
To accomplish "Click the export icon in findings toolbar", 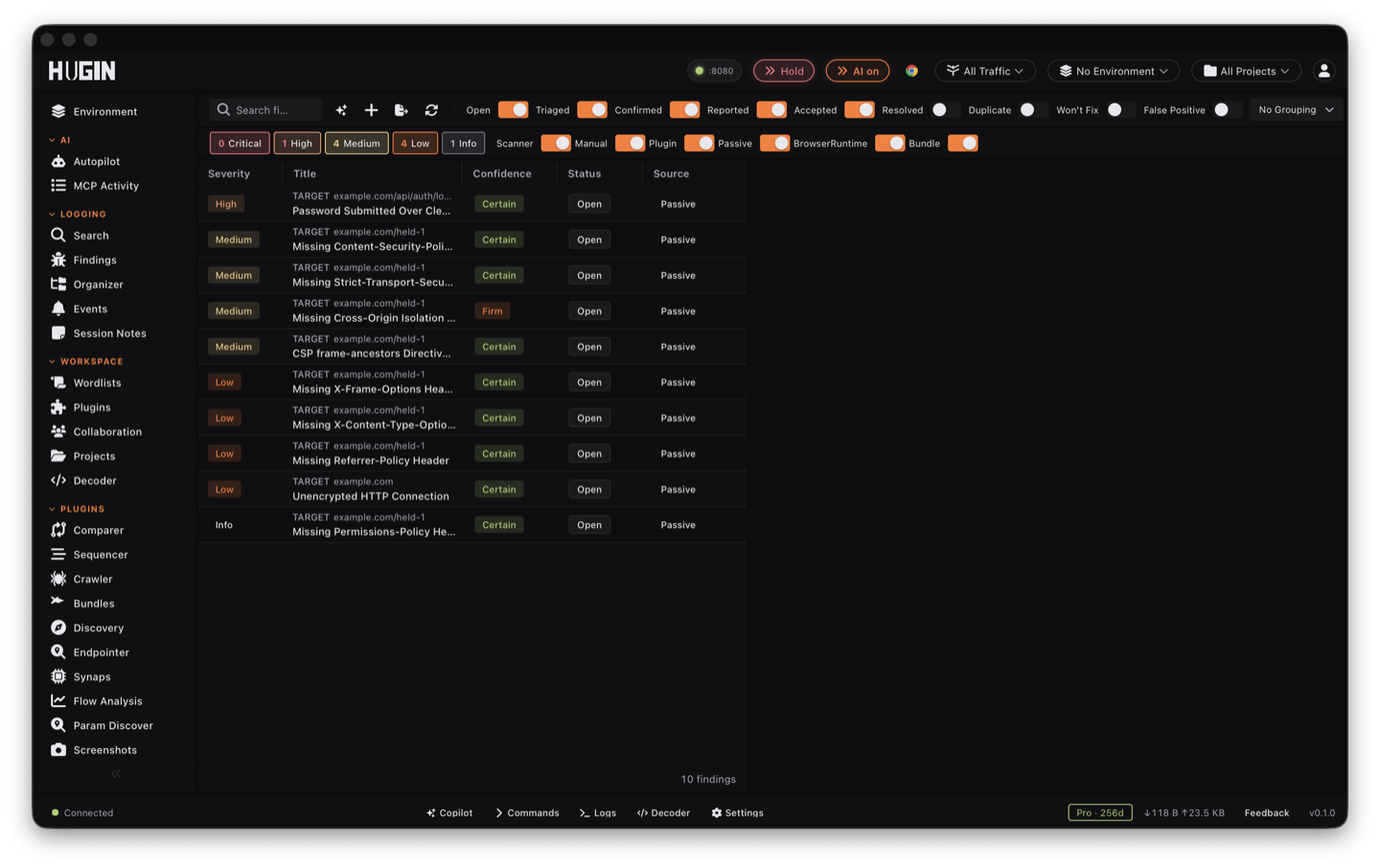I will tap(402, 110).
